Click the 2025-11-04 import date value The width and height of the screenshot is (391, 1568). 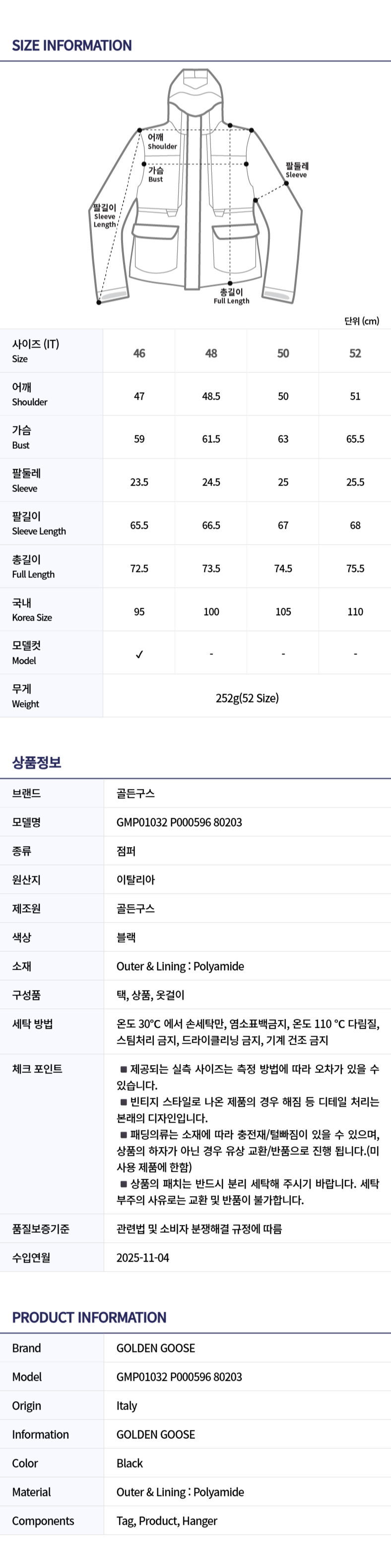click(x=143, y=1258)
